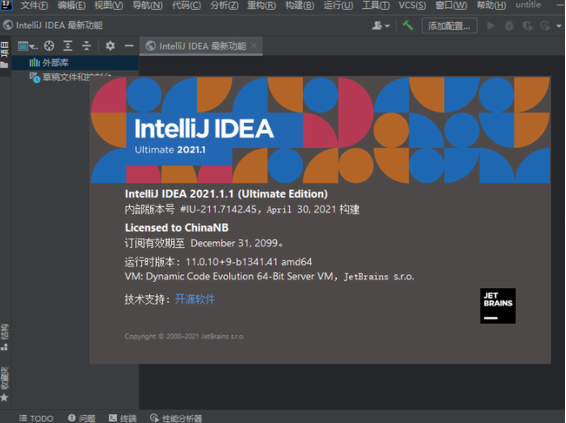Screen dimensions: 566x423
Task: Click the 开源软件 link
Action: [x=195, y=299]
